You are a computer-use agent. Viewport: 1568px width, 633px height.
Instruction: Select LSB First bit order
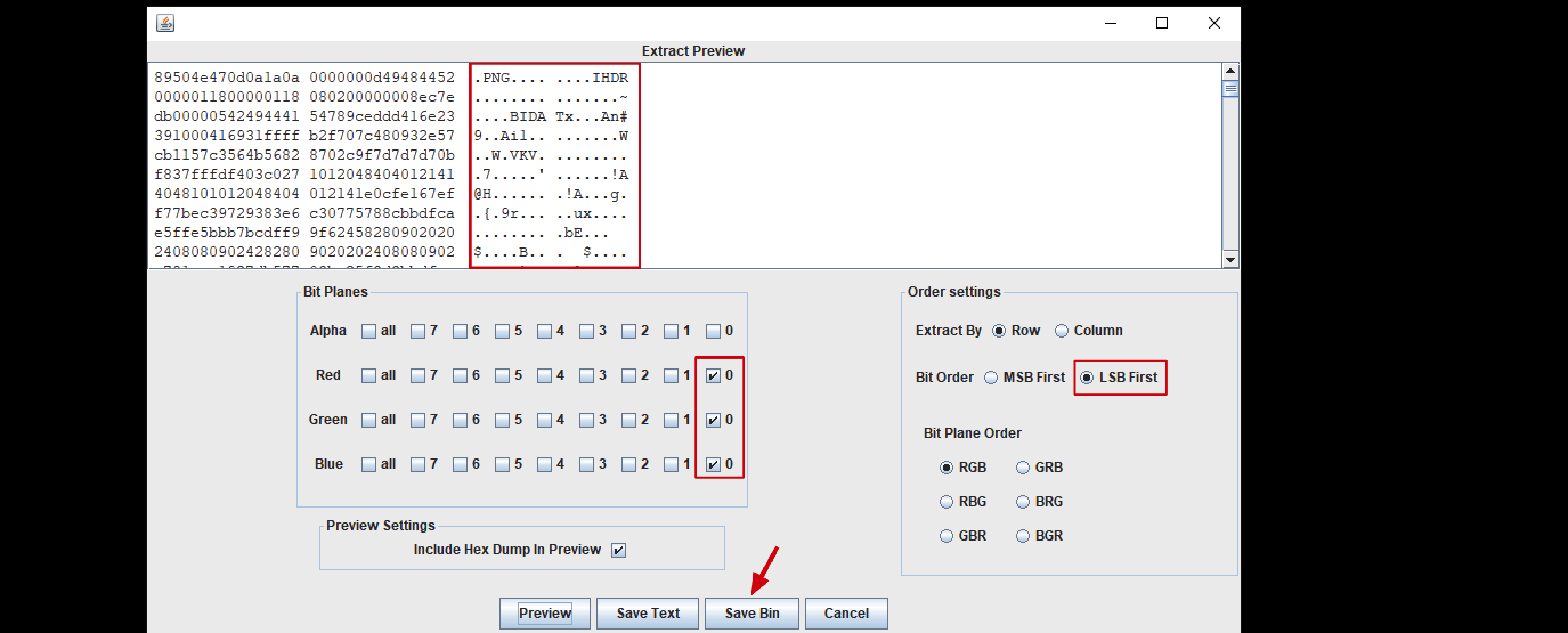click(1087, 378)
